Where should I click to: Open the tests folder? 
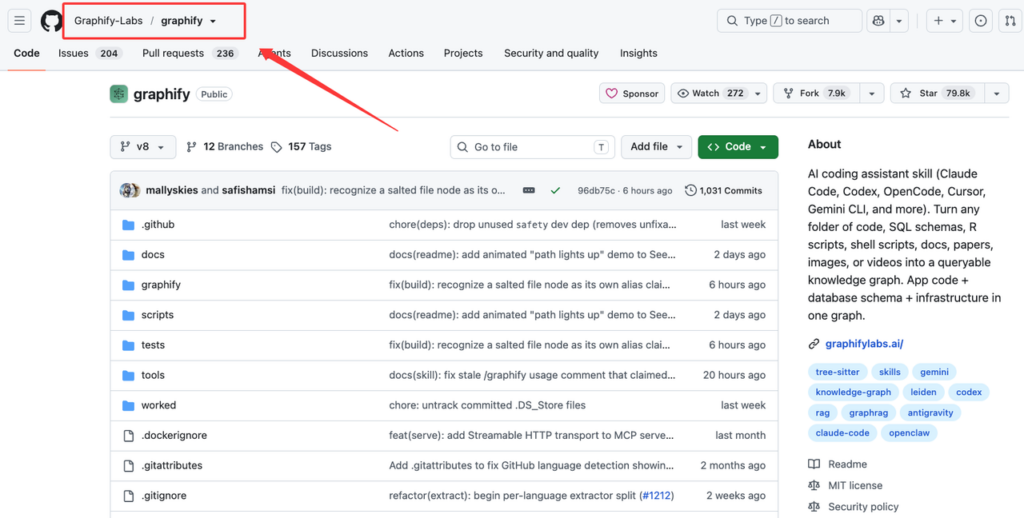(153, 345)
